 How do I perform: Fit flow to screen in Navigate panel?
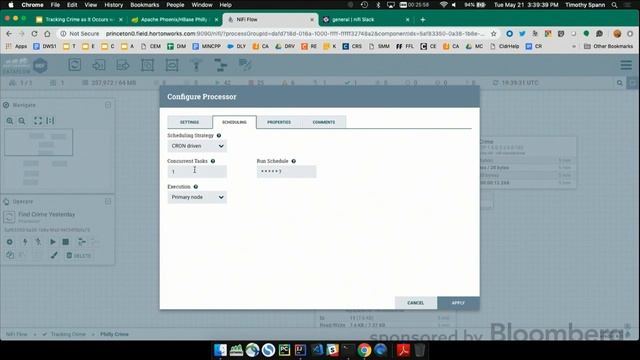coord(38,121)
